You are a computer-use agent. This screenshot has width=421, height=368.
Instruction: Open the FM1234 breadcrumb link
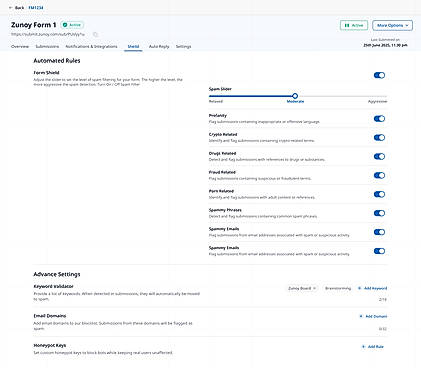[36, 8]
